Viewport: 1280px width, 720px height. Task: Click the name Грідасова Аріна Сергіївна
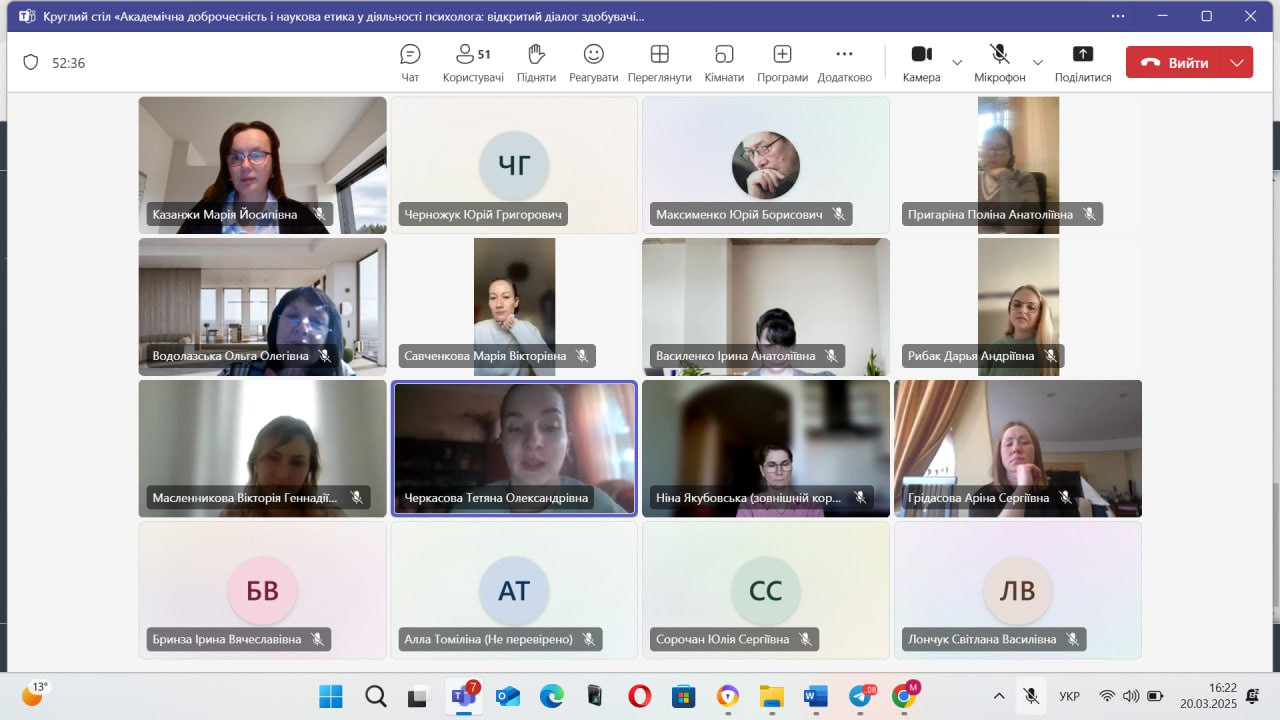click(x=978, y=497)
